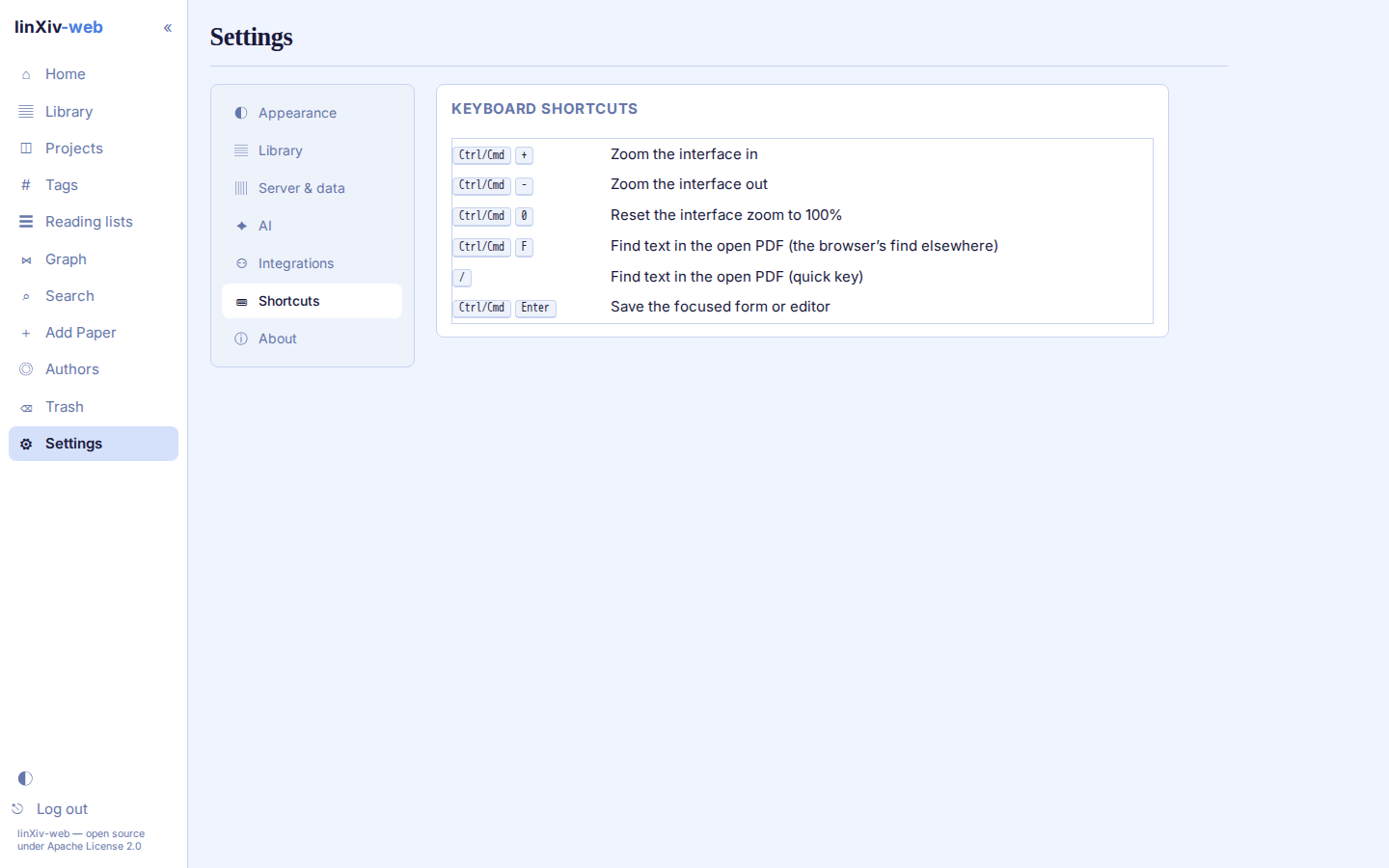This screenshot has height=868, width=1389.
Task: Click the Search magnifier icon
Action: [26, 296]
